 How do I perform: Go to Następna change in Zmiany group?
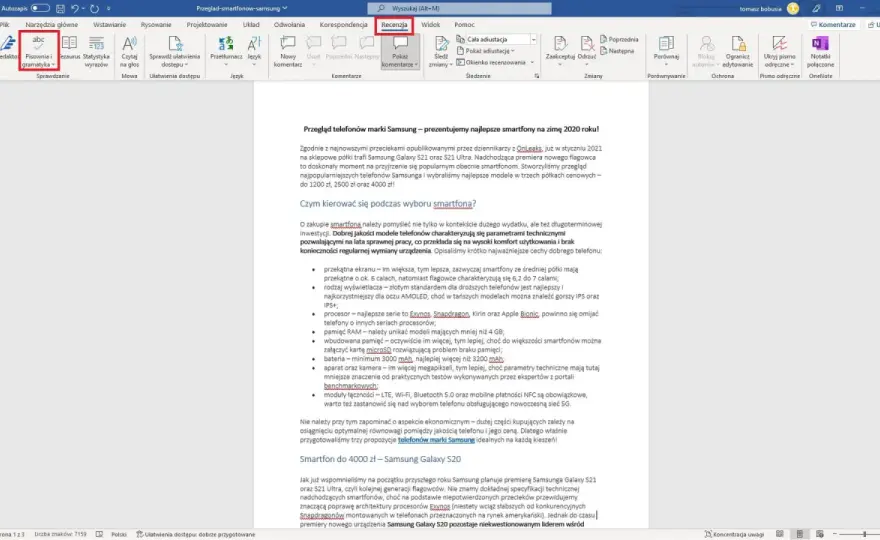pyautogui.click(x=617, y=51)
